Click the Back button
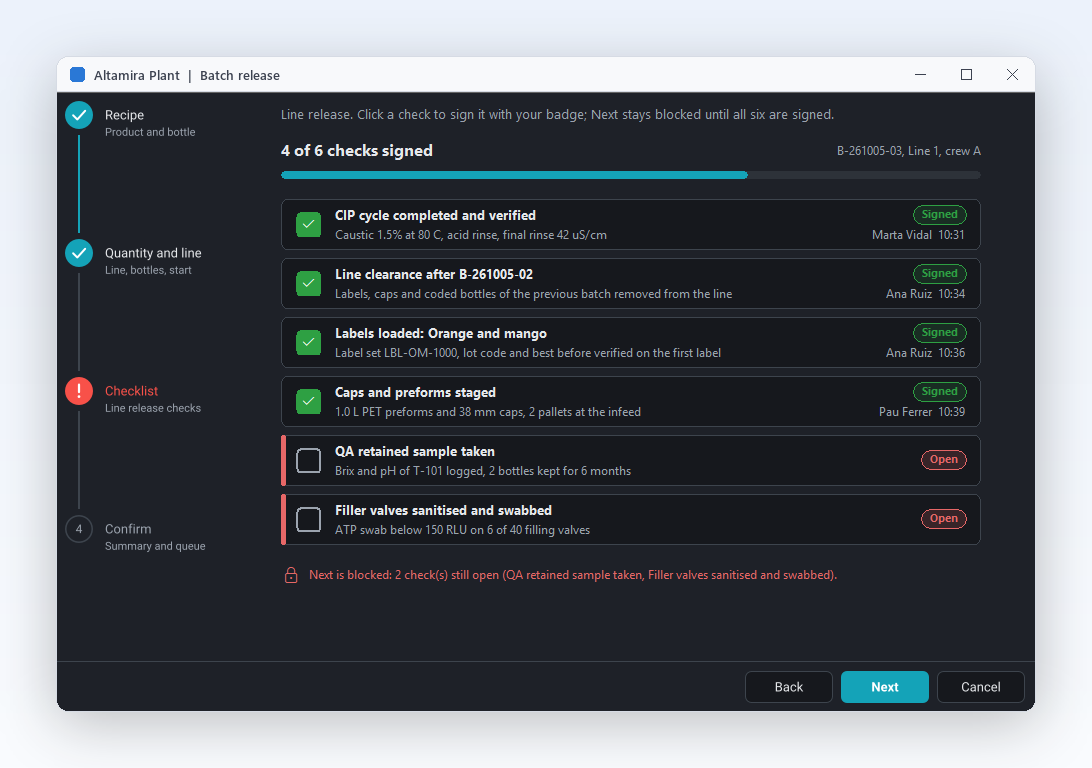This screenshot has height=768, width=1092. click(788, 687)
